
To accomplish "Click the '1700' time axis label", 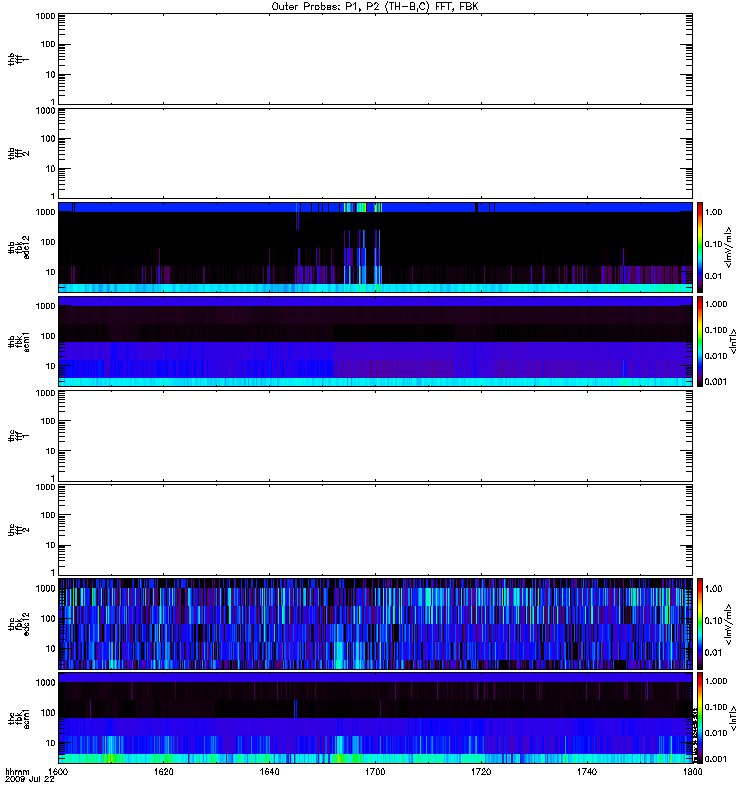I will coord(375,771).
